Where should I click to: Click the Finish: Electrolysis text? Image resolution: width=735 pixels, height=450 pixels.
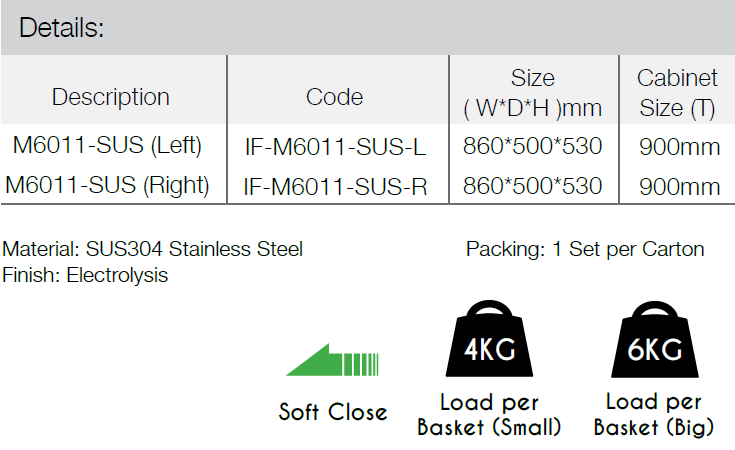85,275
